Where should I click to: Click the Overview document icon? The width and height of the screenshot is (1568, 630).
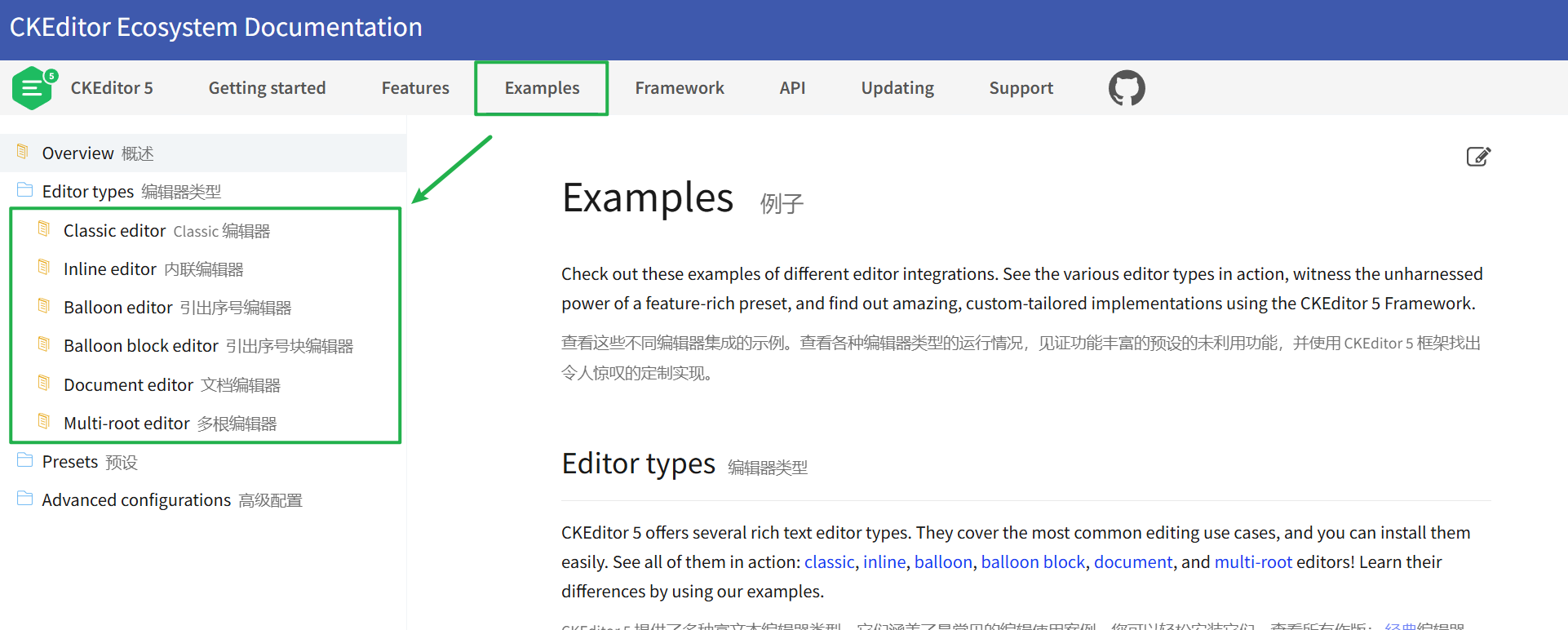pyautogui.click(x=23, y=152)
